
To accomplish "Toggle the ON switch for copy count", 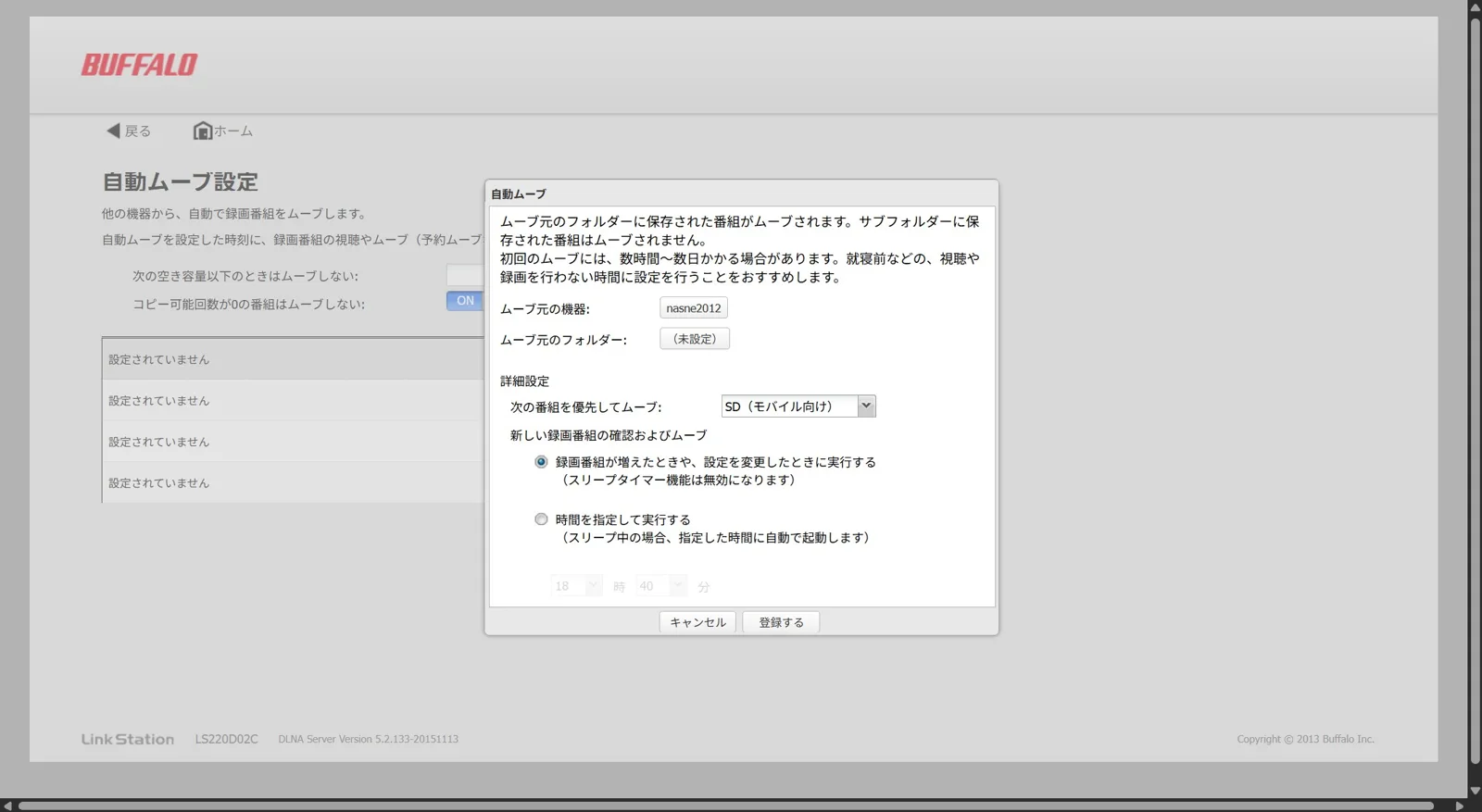I will click(x=465, y=301).
